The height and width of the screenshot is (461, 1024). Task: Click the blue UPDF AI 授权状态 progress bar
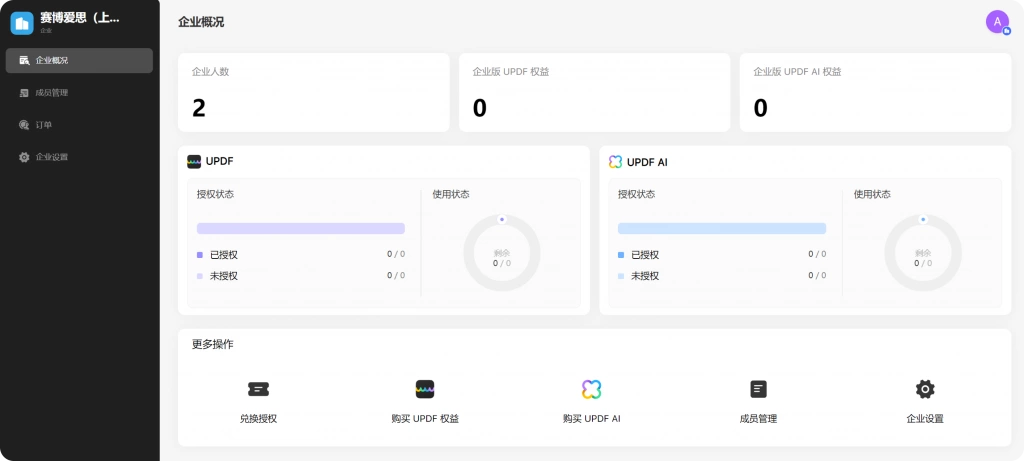722,229
